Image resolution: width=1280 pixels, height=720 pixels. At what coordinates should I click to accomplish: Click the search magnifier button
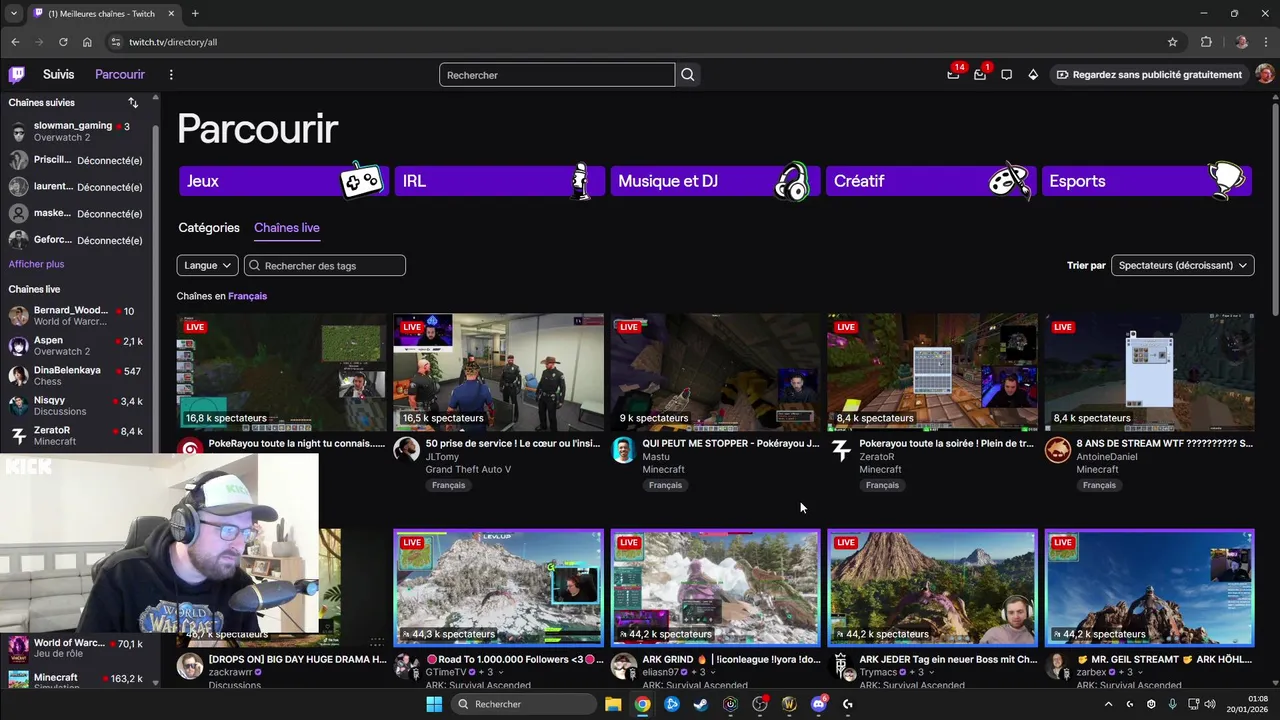(x=688, y=74)
